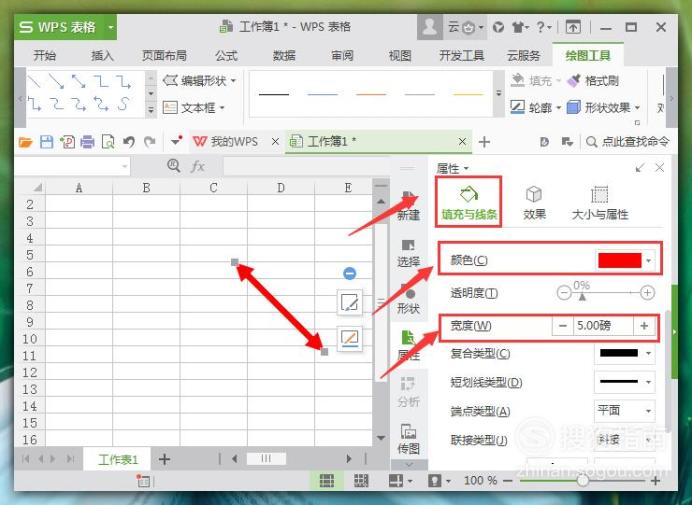The width and height of the screenshot is (692, 505).
Task: Select the black line style preset
Action: coord(274,94)
